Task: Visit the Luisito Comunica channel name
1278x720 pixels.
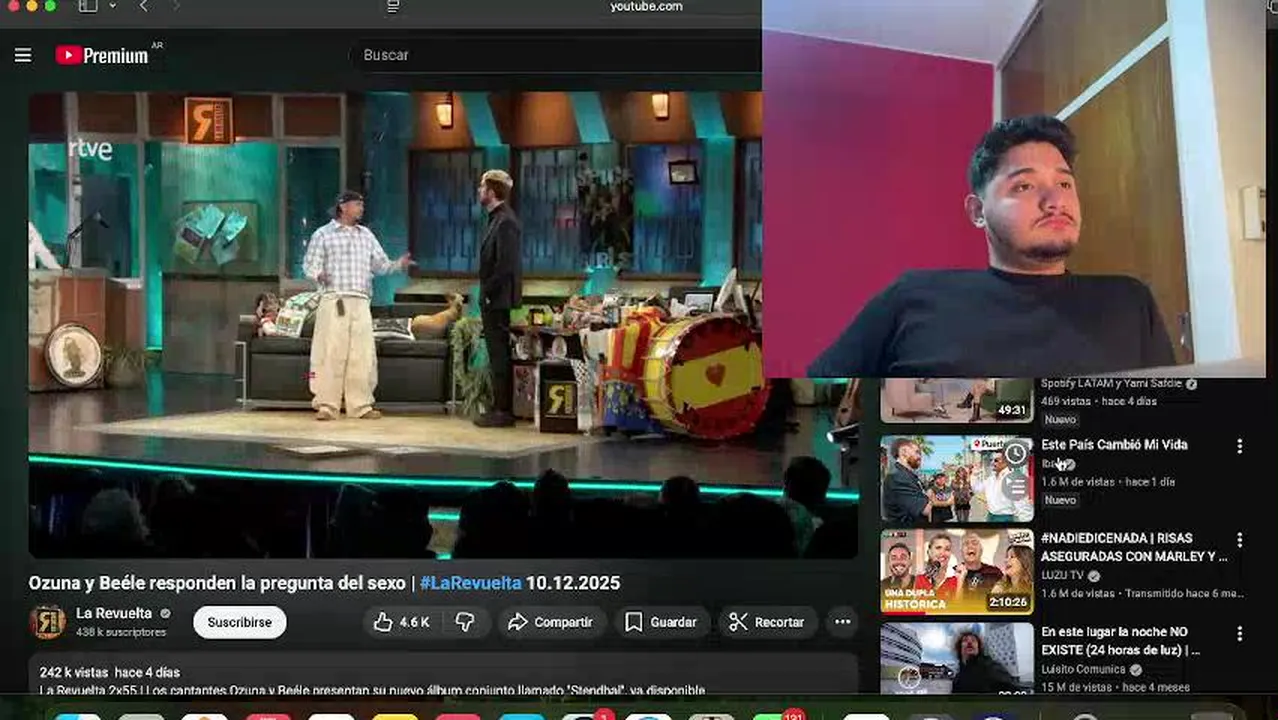Action: click(1083, 669)
